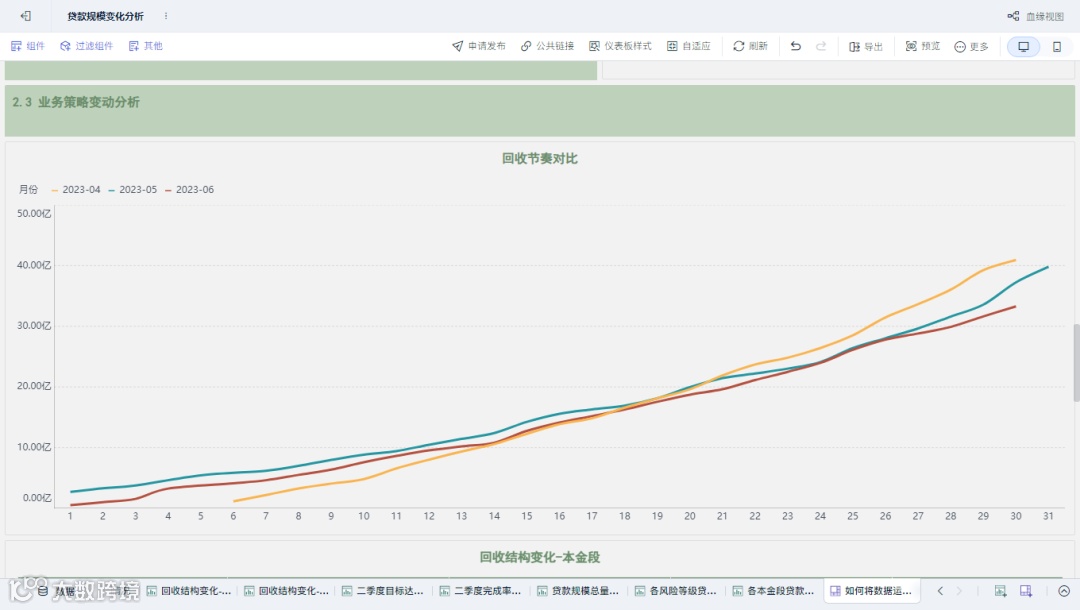This screenshot has width=1080, height=610.
Task: Open the 贷款规模总量 bottom tab
Action: [x=579, y=591]
